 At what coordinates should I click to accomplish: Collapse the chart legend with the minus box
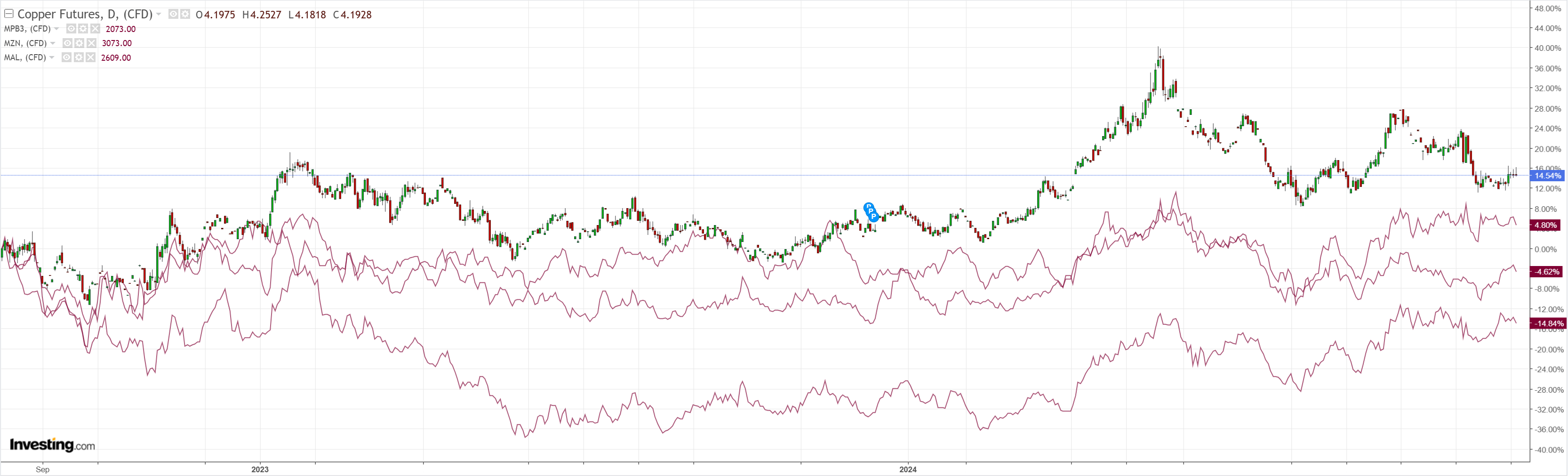8,14
